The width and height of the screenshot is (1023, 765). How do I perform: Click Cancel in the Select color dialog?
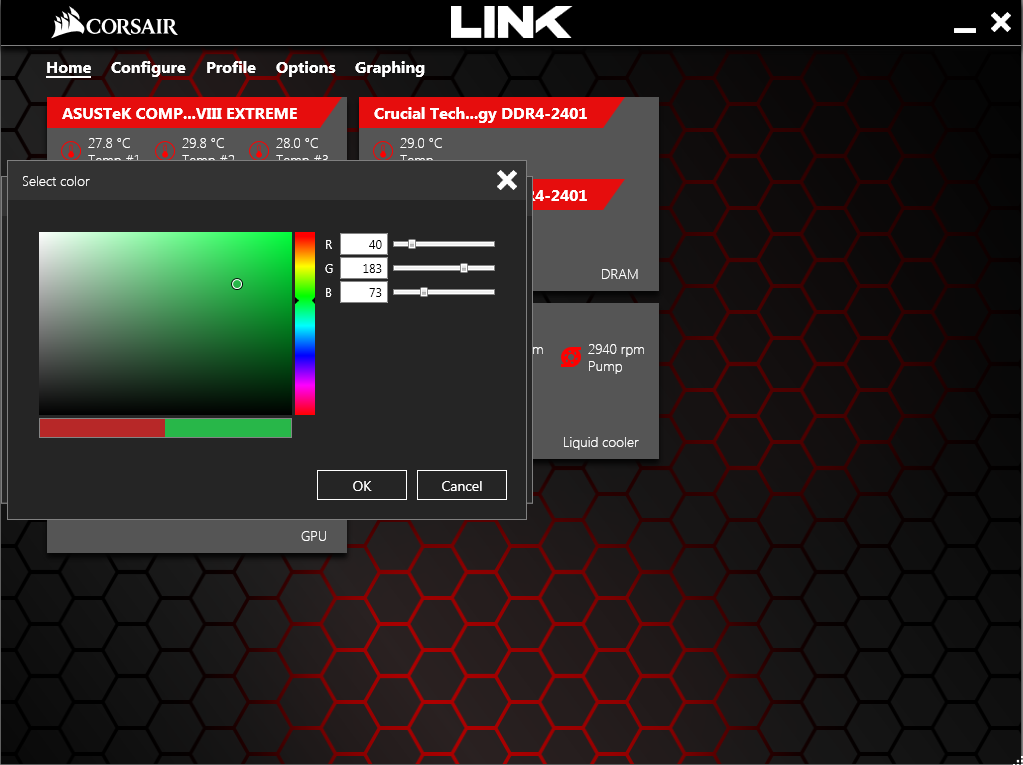coord(461,485)
